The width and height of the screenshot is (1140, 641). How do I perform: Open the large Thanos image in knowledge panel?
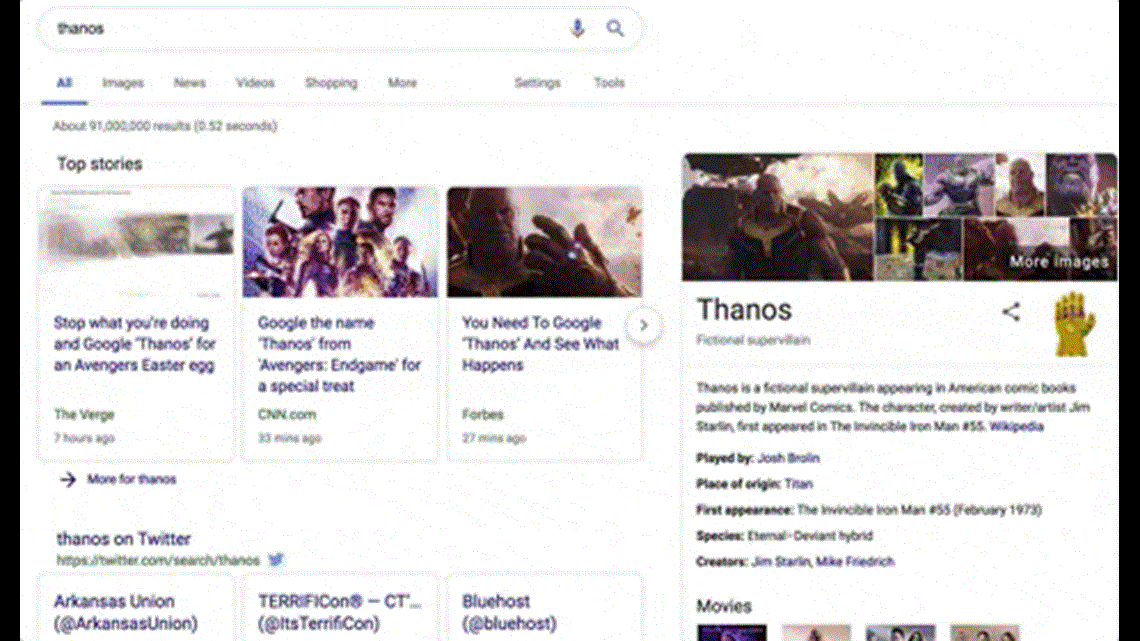[x=777, y=217]
